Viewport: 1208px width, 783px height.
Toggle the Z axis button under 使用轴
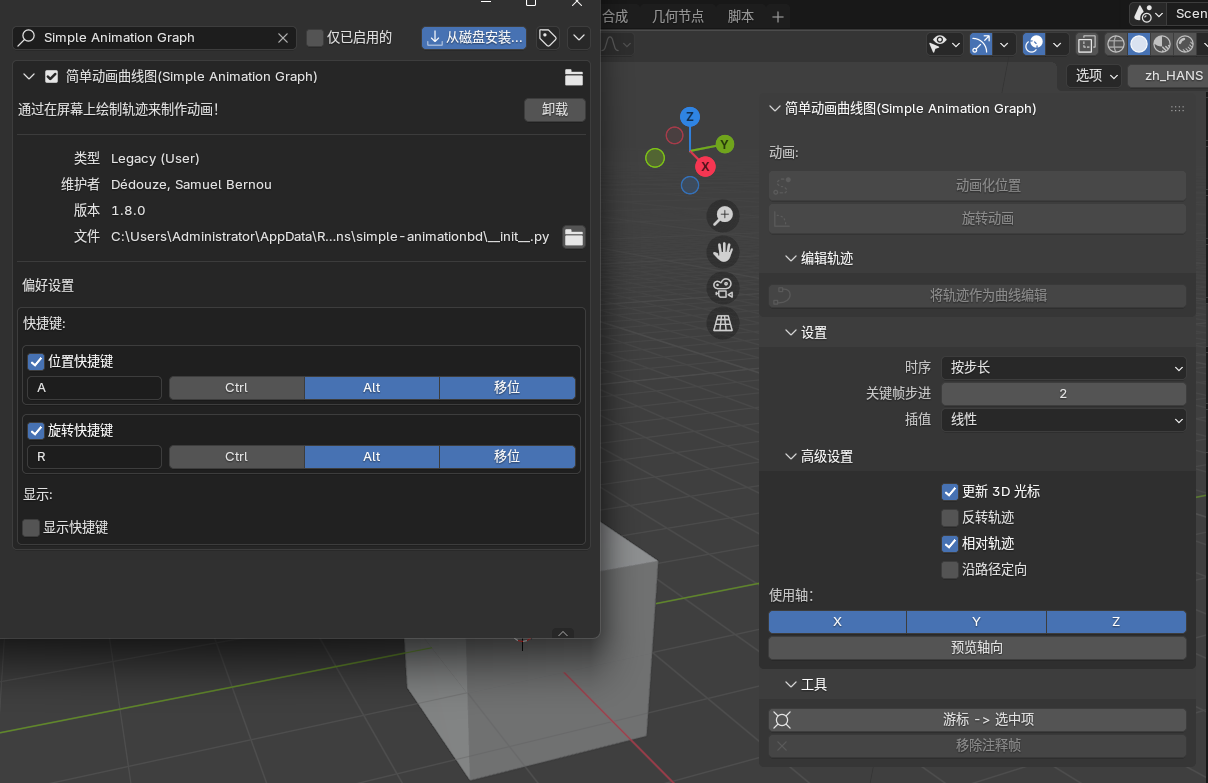[1116, 622]
